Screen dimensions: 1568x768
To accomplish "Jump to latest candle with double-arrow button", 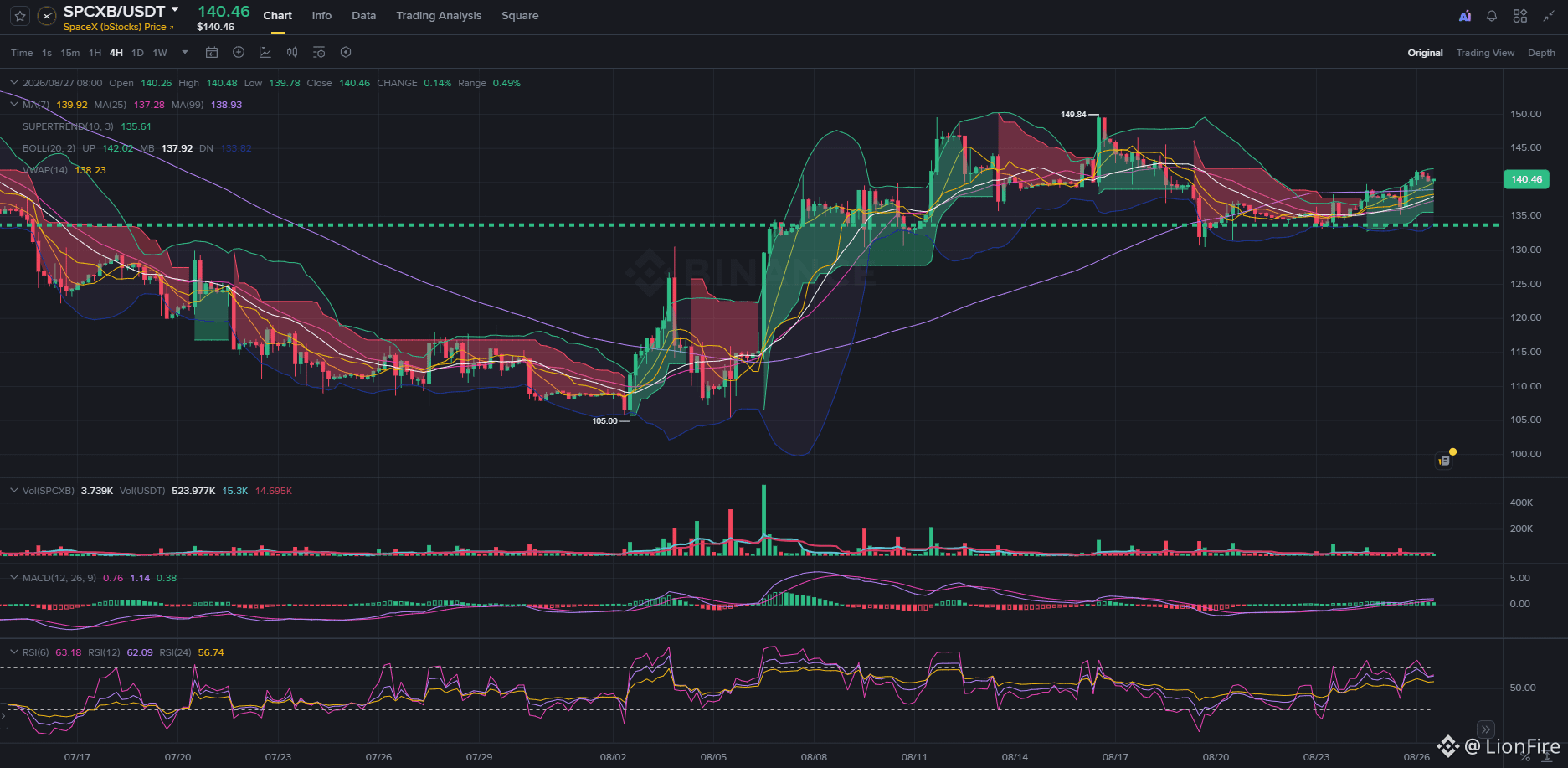I will [1486, 729].
